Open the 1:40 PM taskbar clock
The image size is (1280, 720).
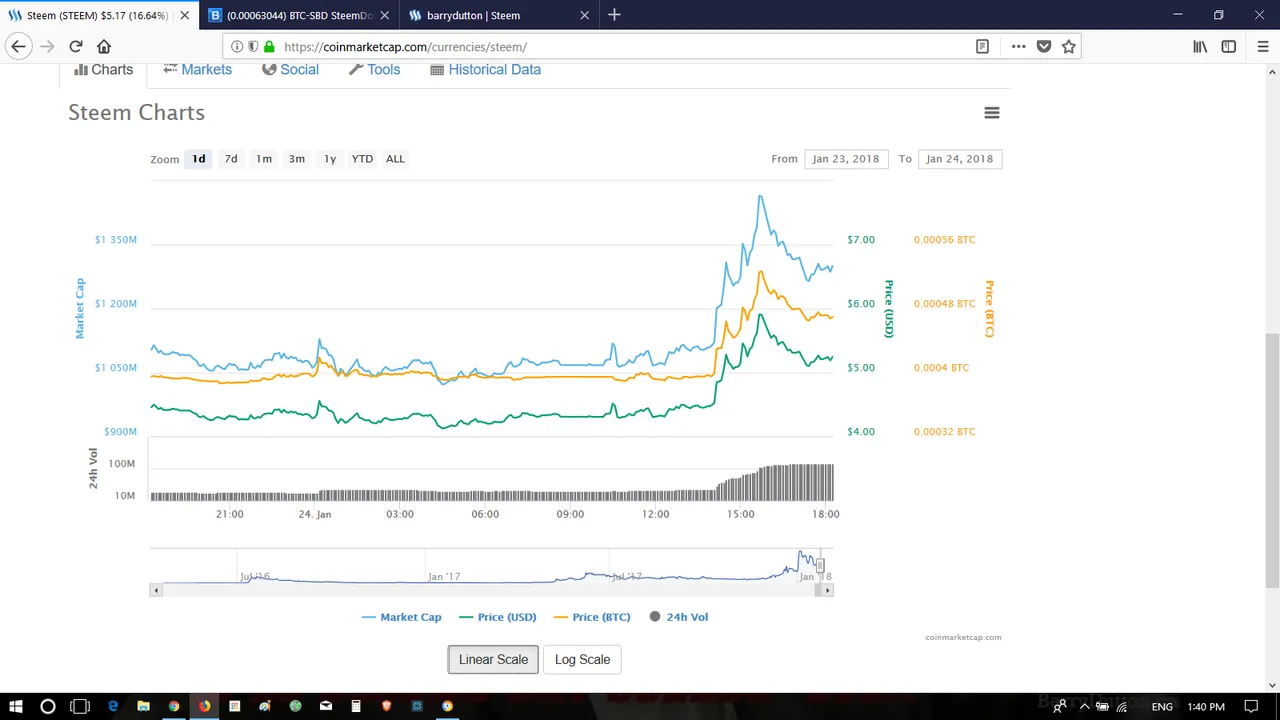[x=1206, y=706]
